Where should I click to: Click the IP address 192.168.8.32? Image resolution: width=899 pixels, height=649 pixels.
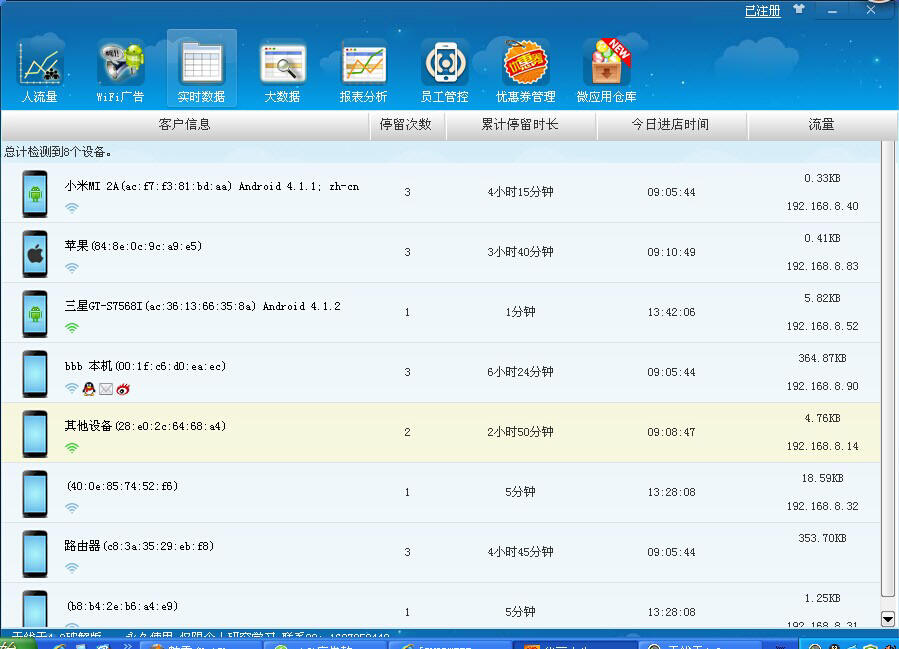tap(823, 506)
